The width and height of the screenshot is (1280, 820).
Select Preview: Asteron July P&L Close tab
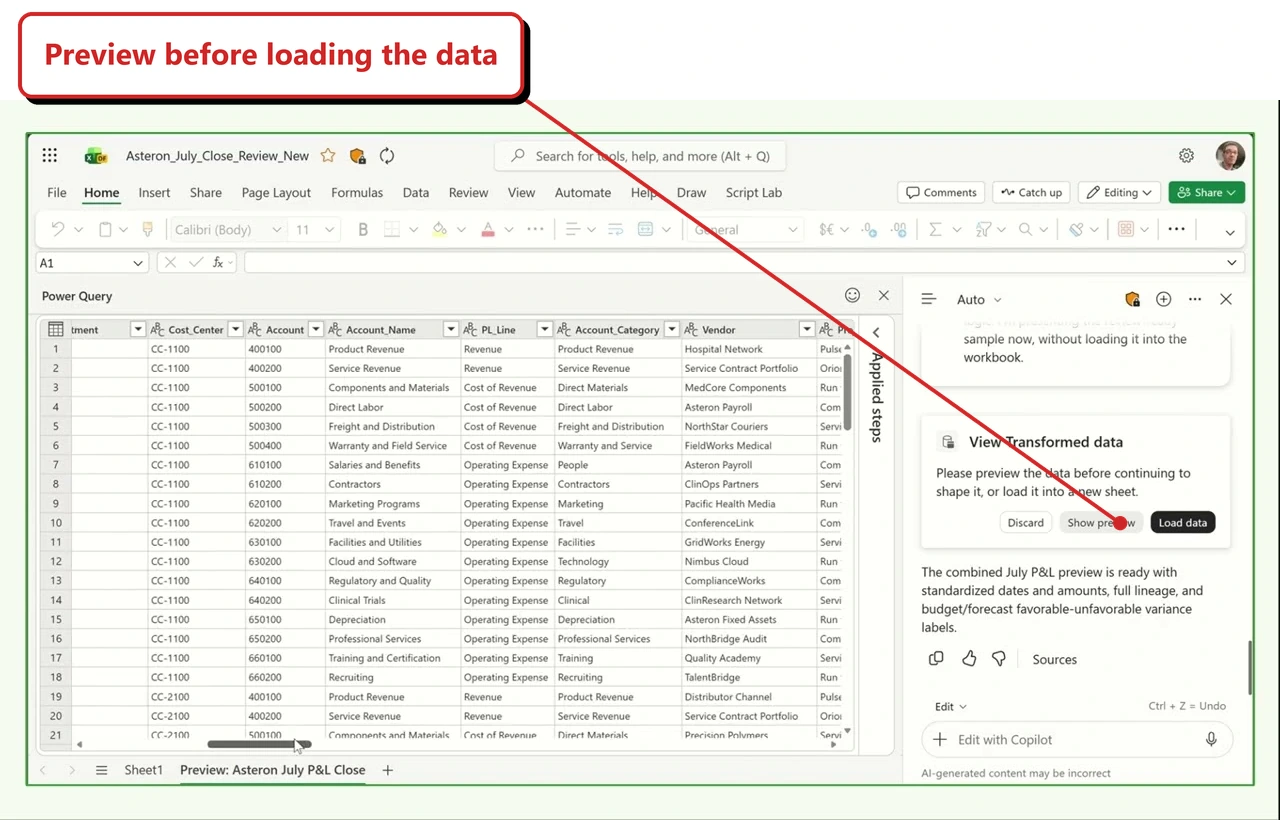pyautogui.click(x=272, y=770)
